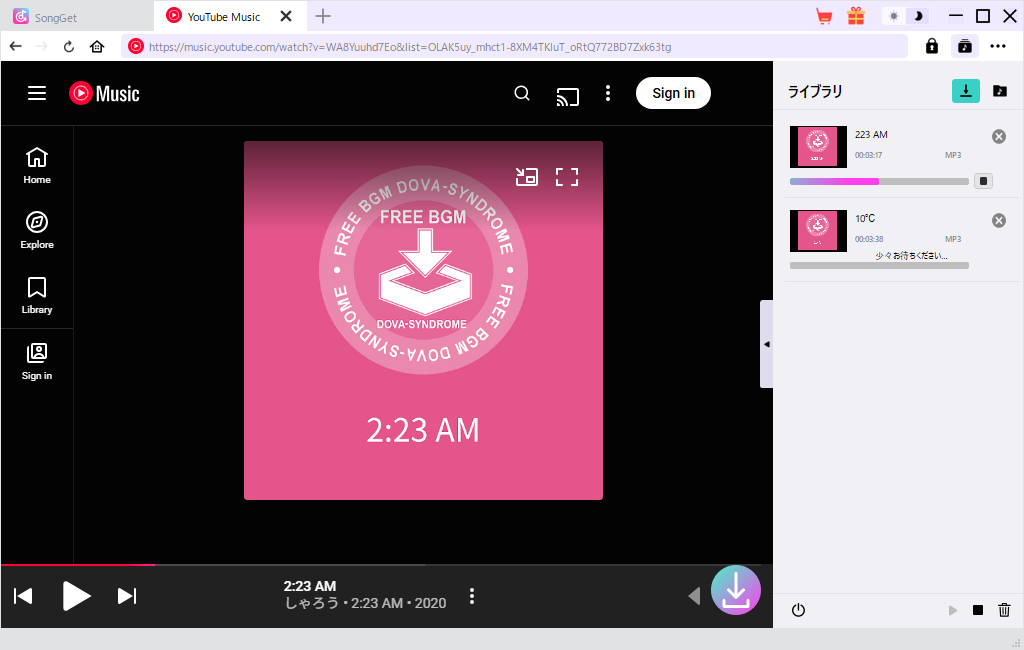Click the Cast to device icon
Image resolution: width=1024 pixels, height=650 pixels.
[x=567, y=94]
